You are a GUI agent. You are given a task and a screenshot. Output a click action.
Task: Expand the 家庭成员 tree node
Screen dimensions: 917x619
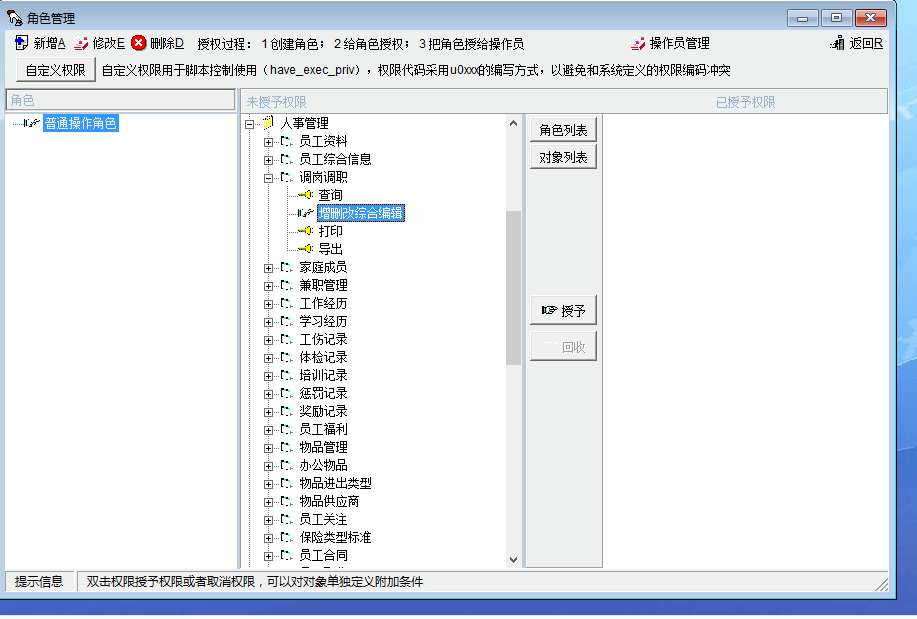268,267
